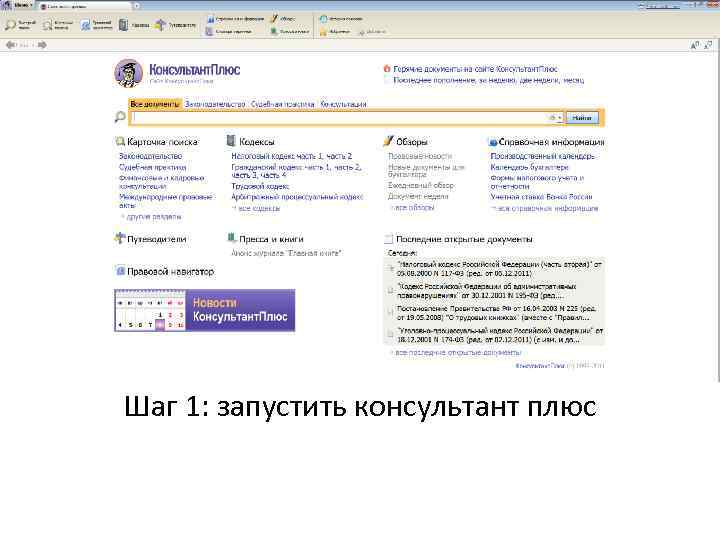The width and height of the screenshot is (720, 540).
Task: Open the Трудовой кодекс link
Action: coord(260,186)
